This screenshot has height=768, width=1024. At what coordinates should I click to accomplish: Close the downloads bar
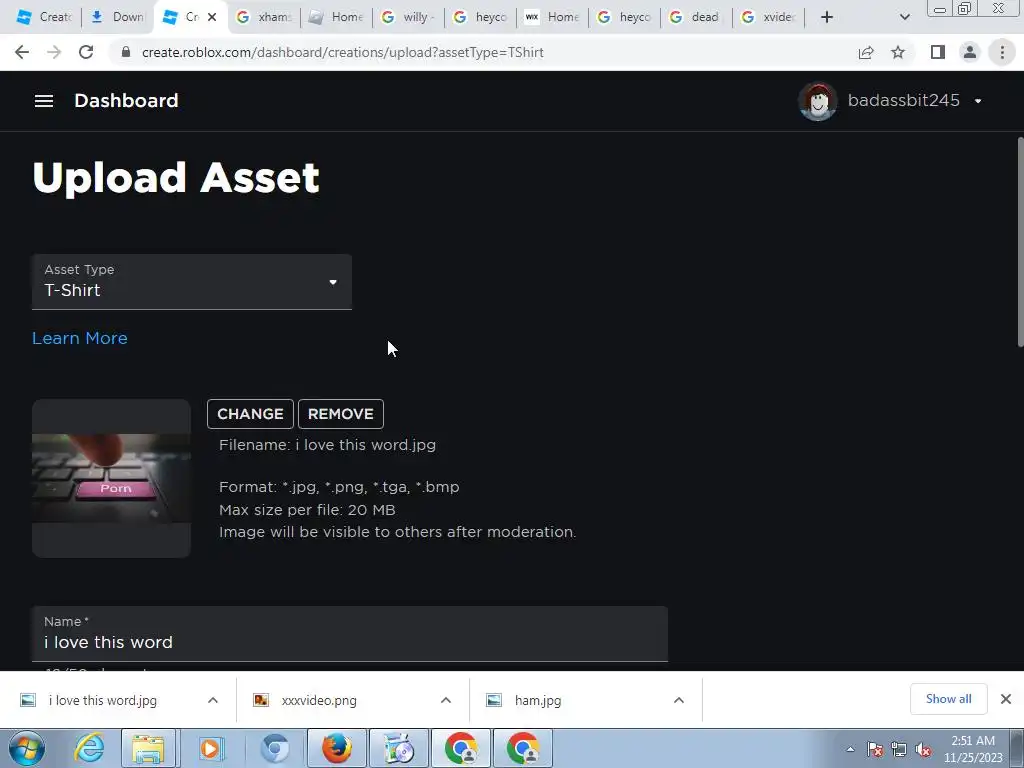1006,699
